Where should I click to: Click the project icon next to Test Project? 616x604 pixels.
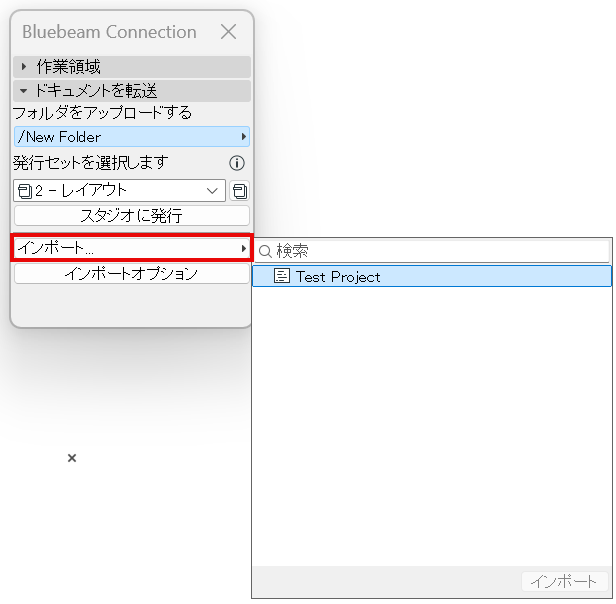click(282, 276)
